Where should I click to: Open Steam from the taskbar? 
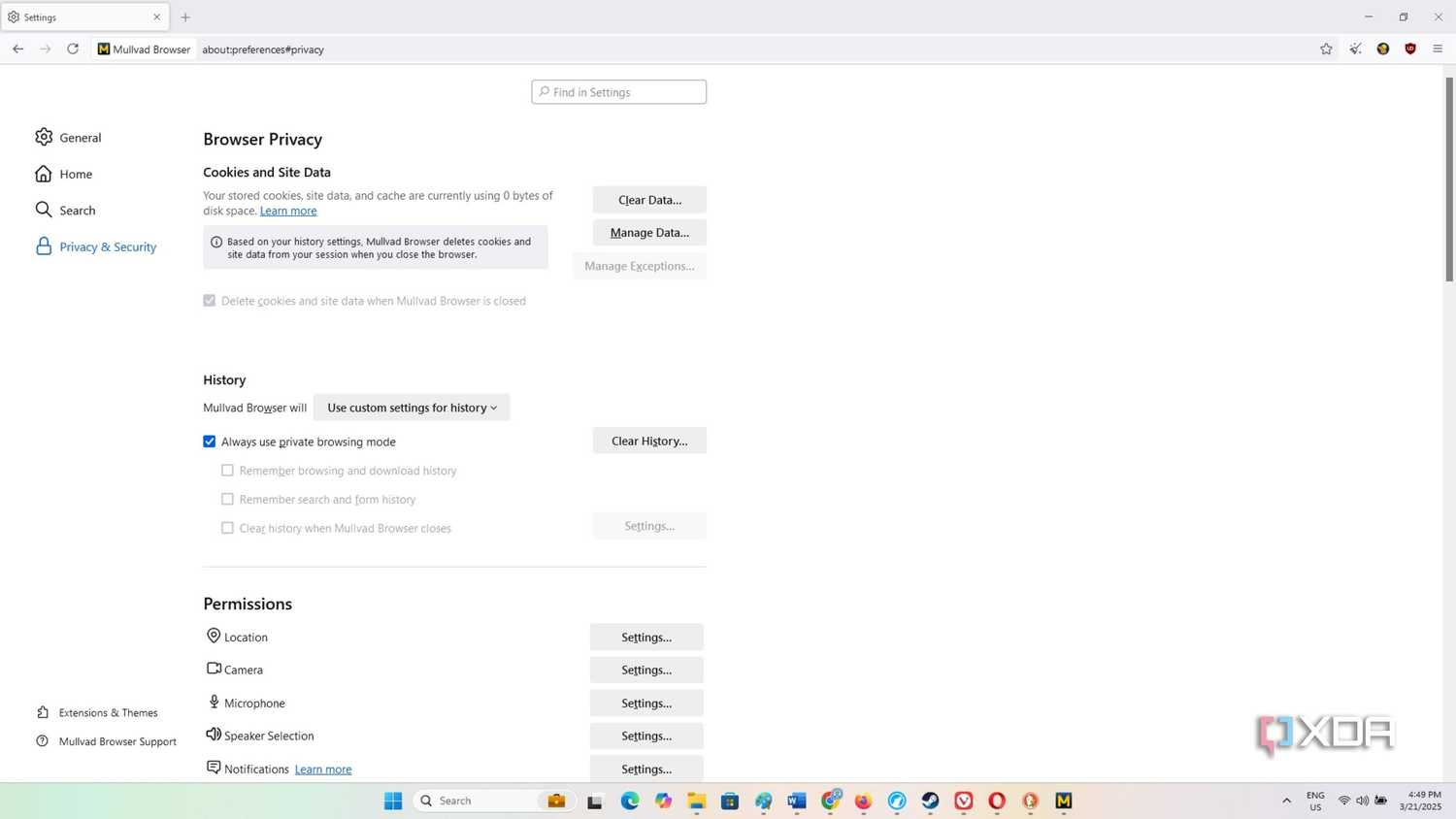(930, 801)
